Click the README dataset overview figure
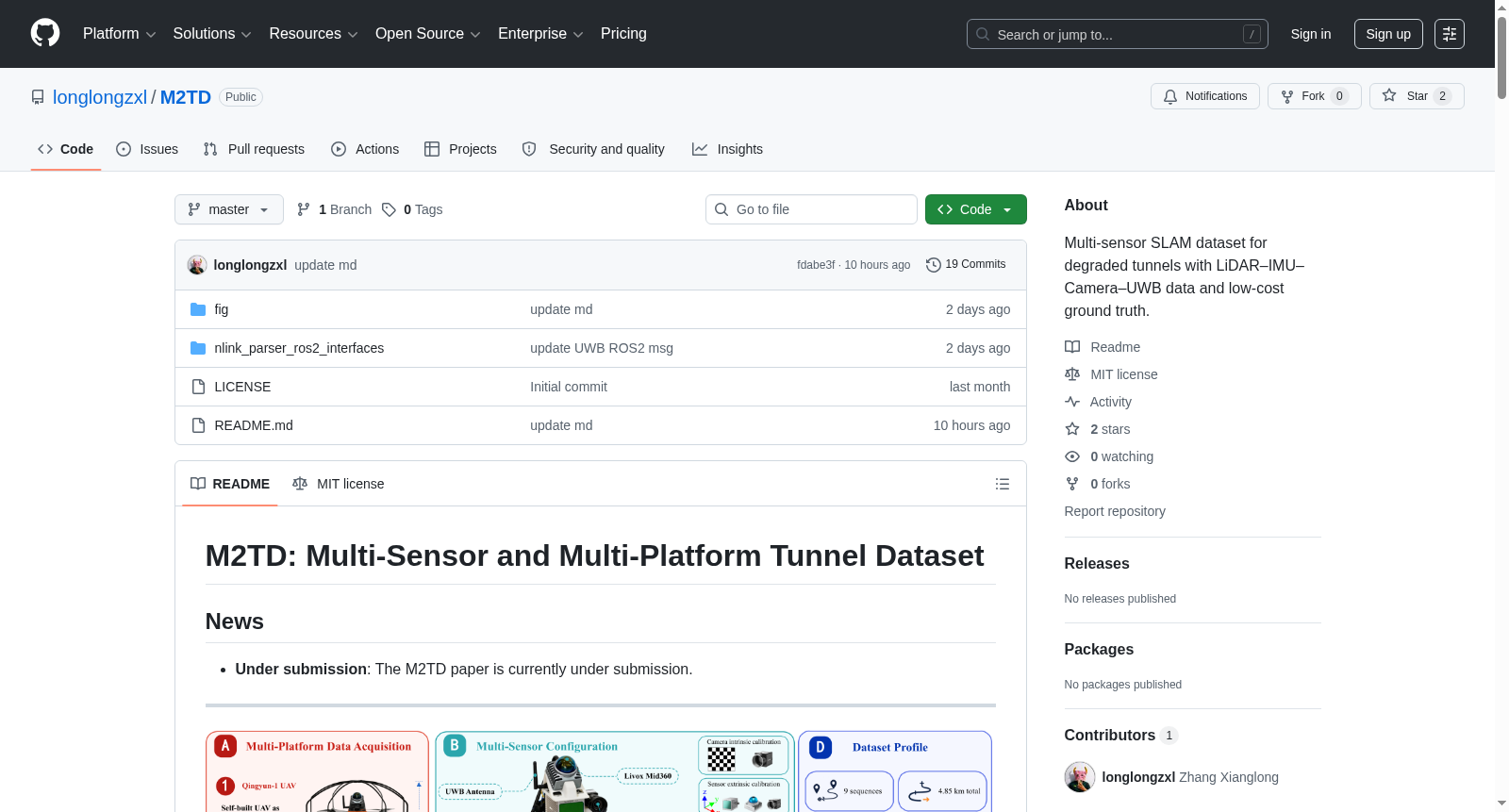This screenshot has width=1509, height=812. coord(600,771)
